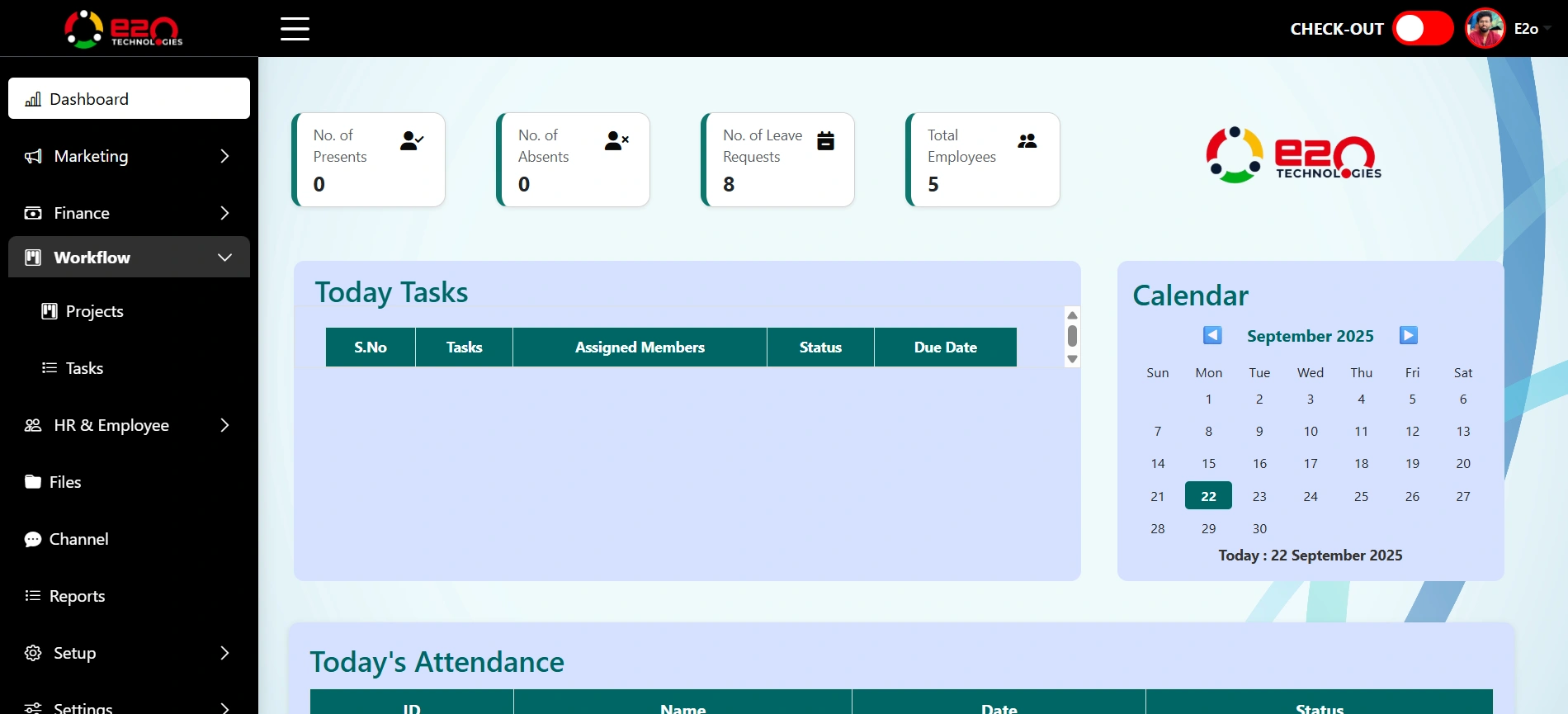1568x714 pixels.
Task: Click the Total Employees people icon
Action: tap(1027, 141)
